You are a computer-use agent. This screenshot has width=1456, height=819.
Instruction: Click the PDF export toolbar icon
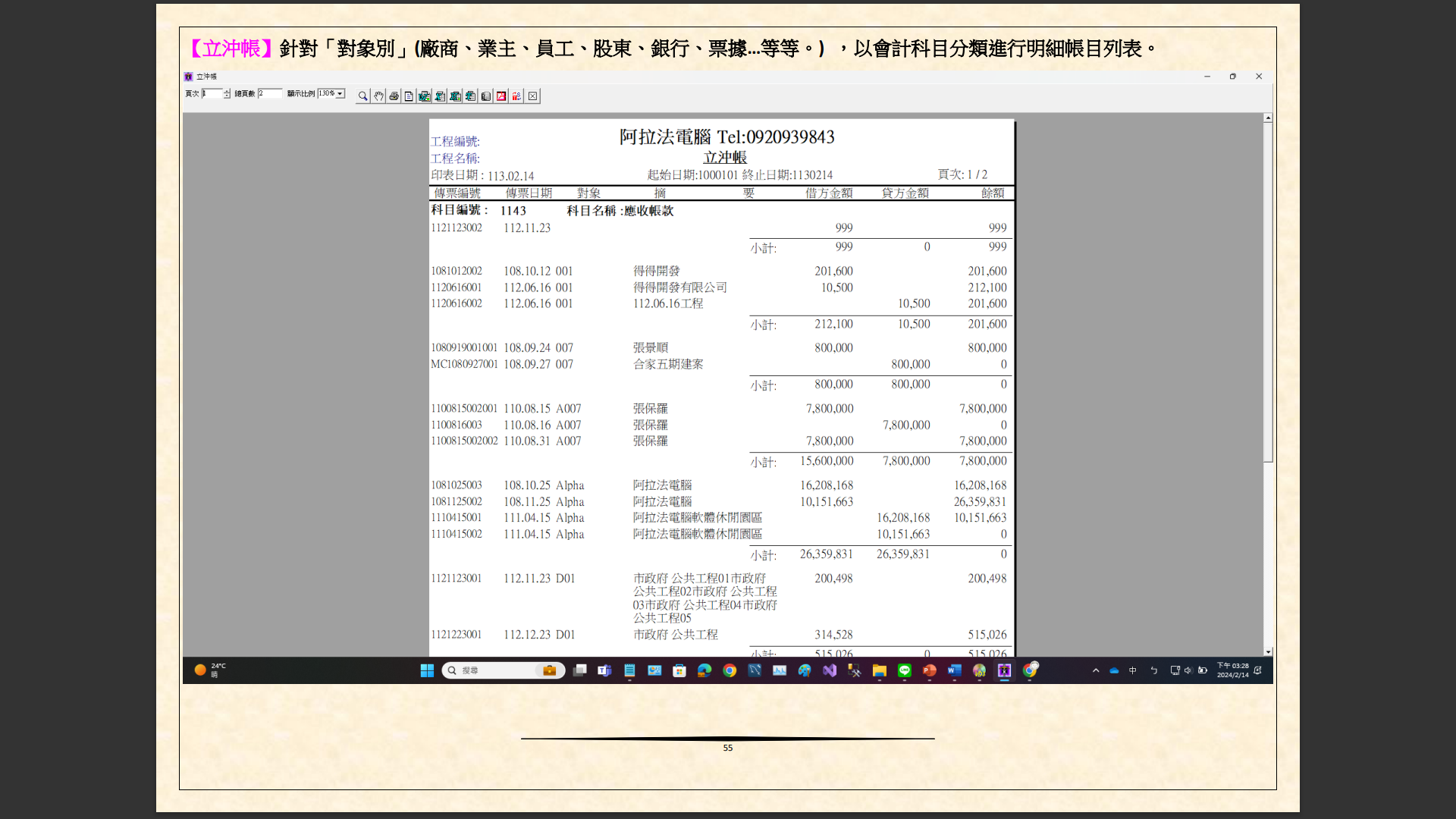(501, 96)
